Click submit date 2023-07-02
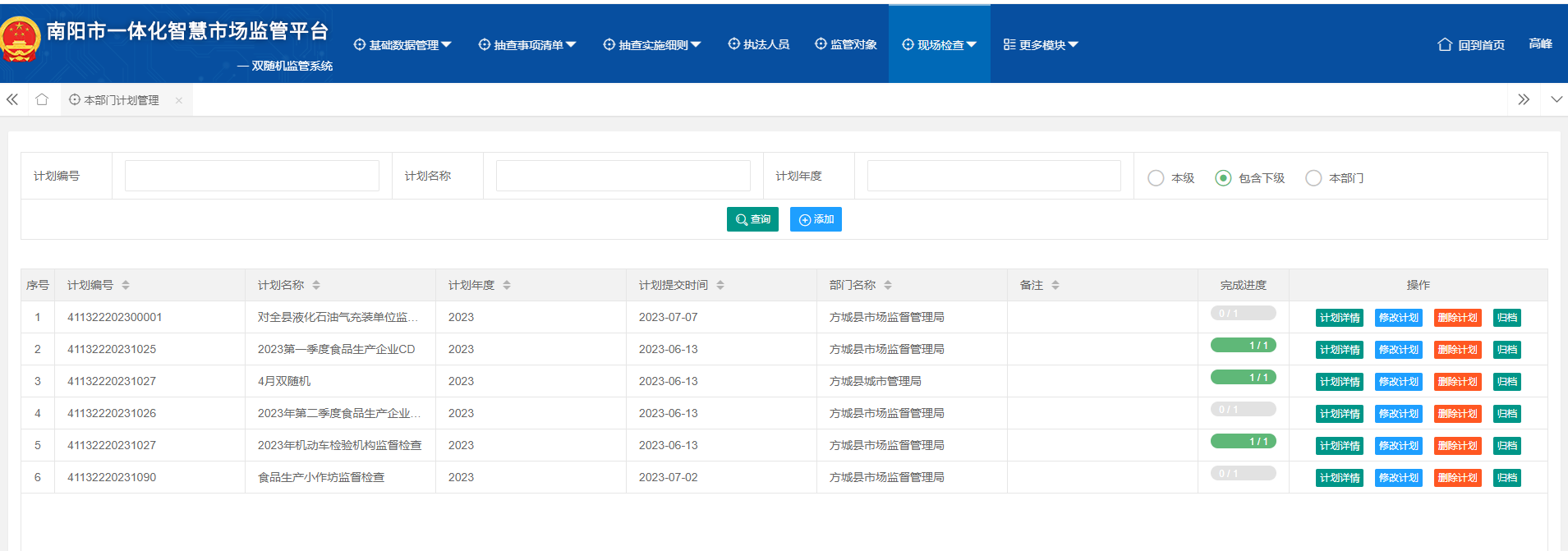The width and height of the screenshot is (1568, 551). pyautogui.click(x=669, y=477)
